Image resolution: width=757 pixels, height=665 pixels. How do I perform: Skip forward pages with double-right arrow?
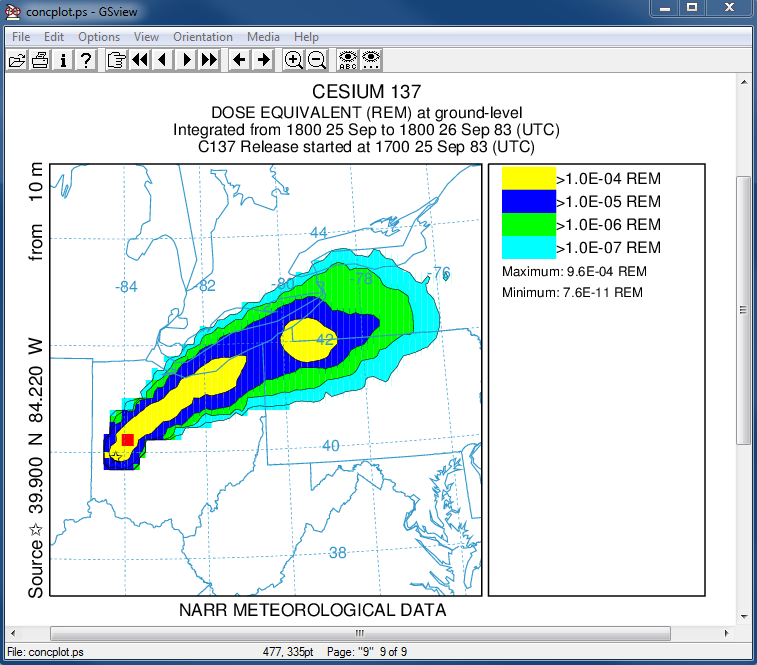(x=208, y=60)
